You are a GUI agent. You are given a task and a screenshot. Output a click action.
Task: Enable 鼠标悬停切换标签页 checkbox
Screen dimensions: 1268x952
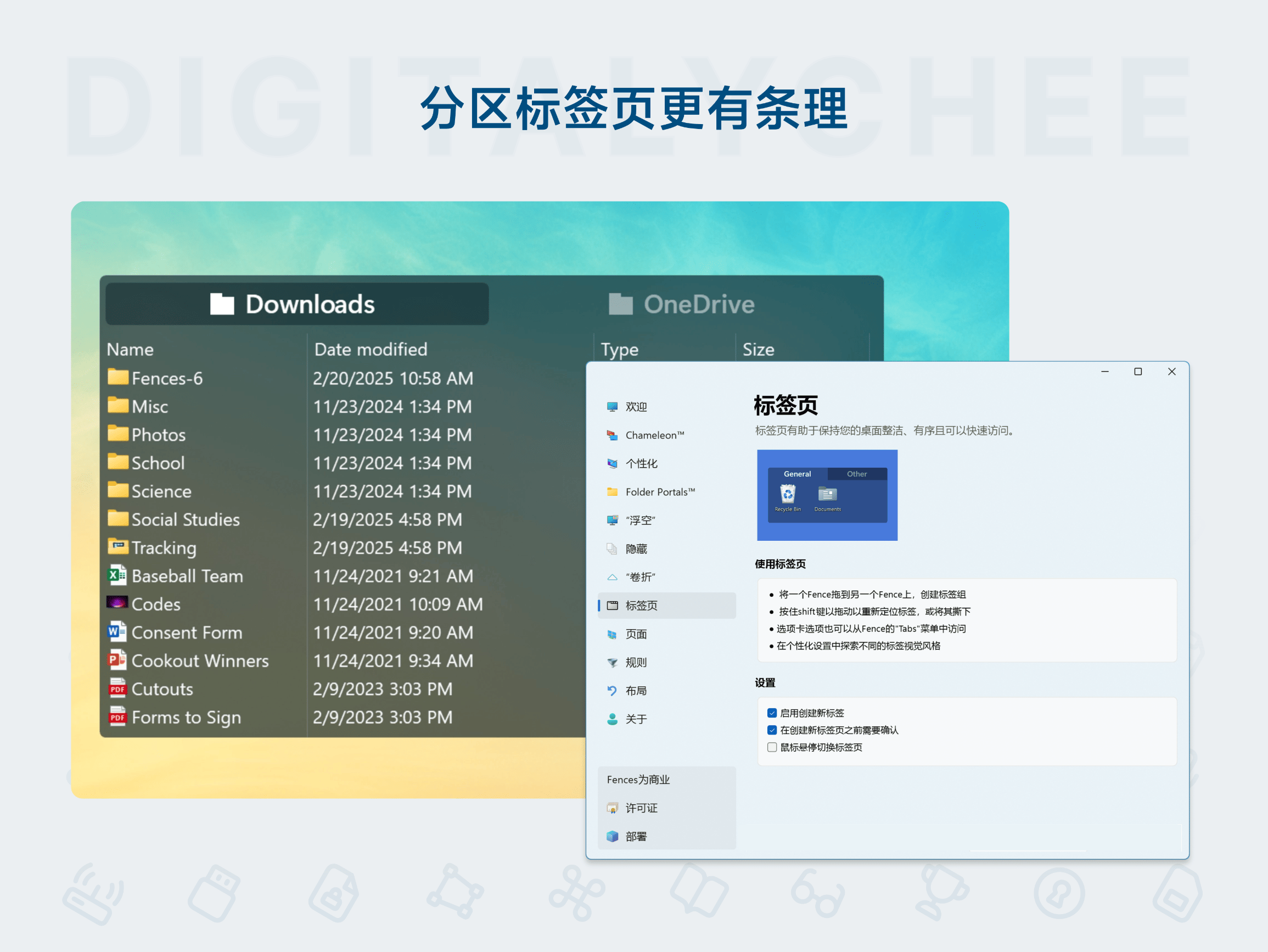coord(772,747)
